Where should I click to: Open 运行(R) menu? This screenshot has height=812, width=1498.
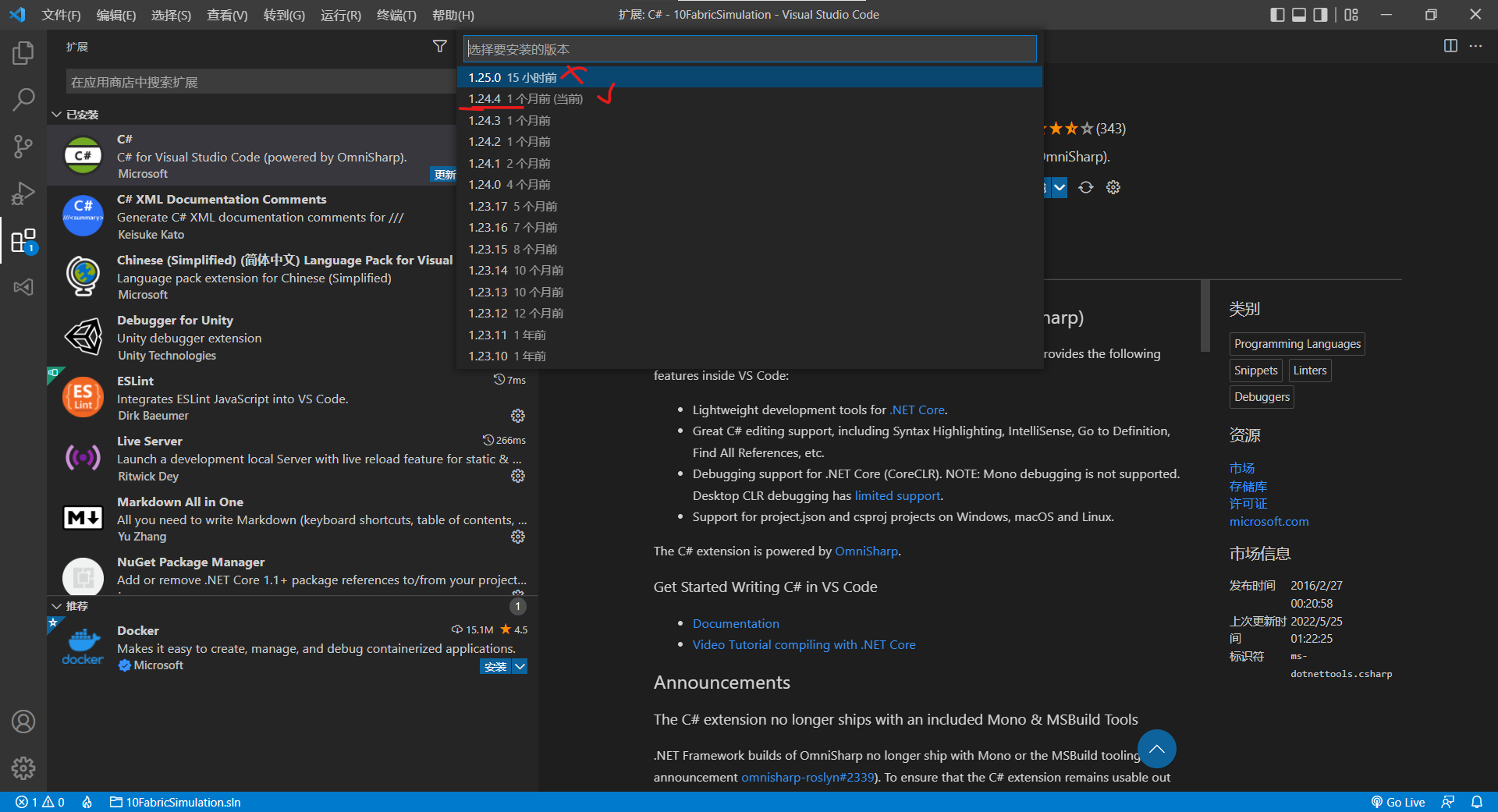click(x=341, y=15)
